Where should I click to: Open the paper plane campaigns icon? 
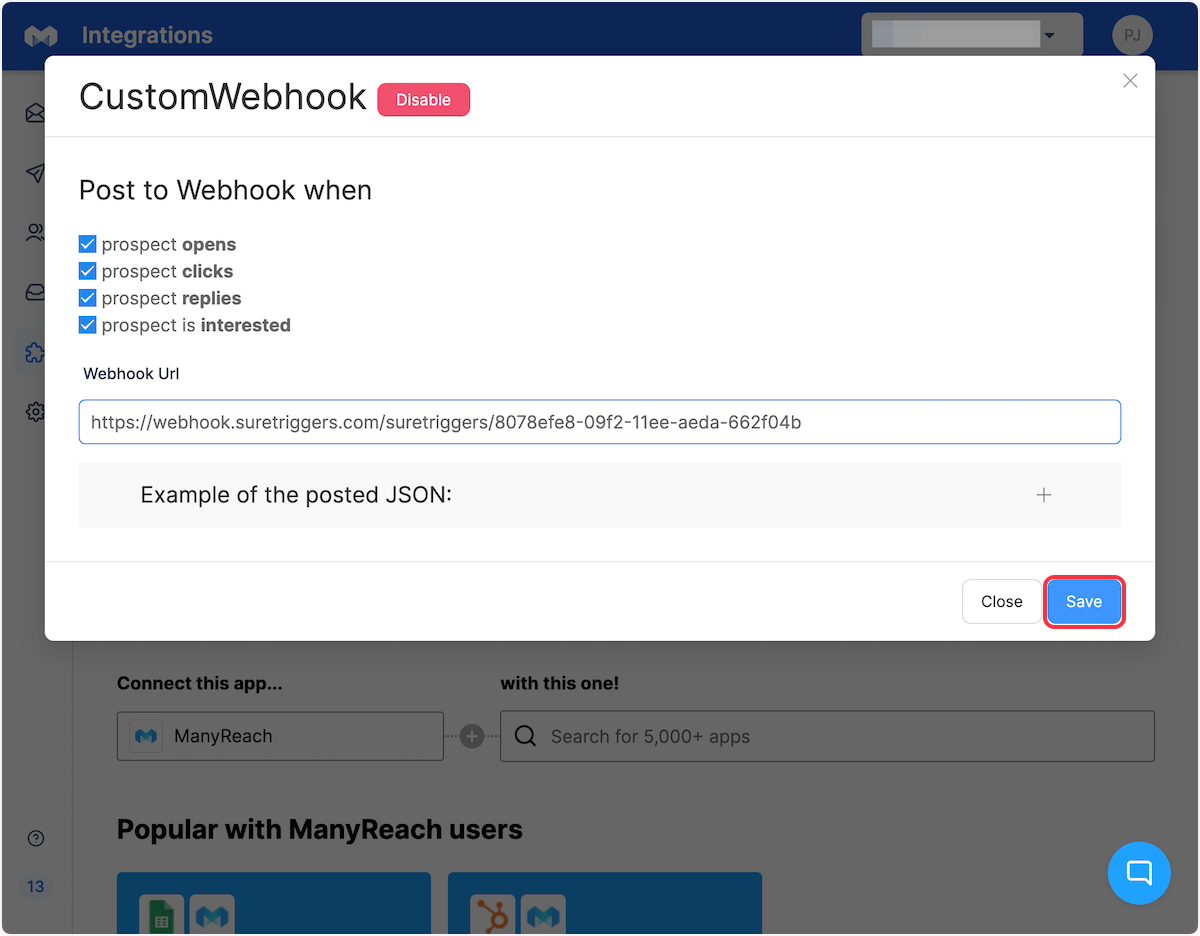coord(36,173)
